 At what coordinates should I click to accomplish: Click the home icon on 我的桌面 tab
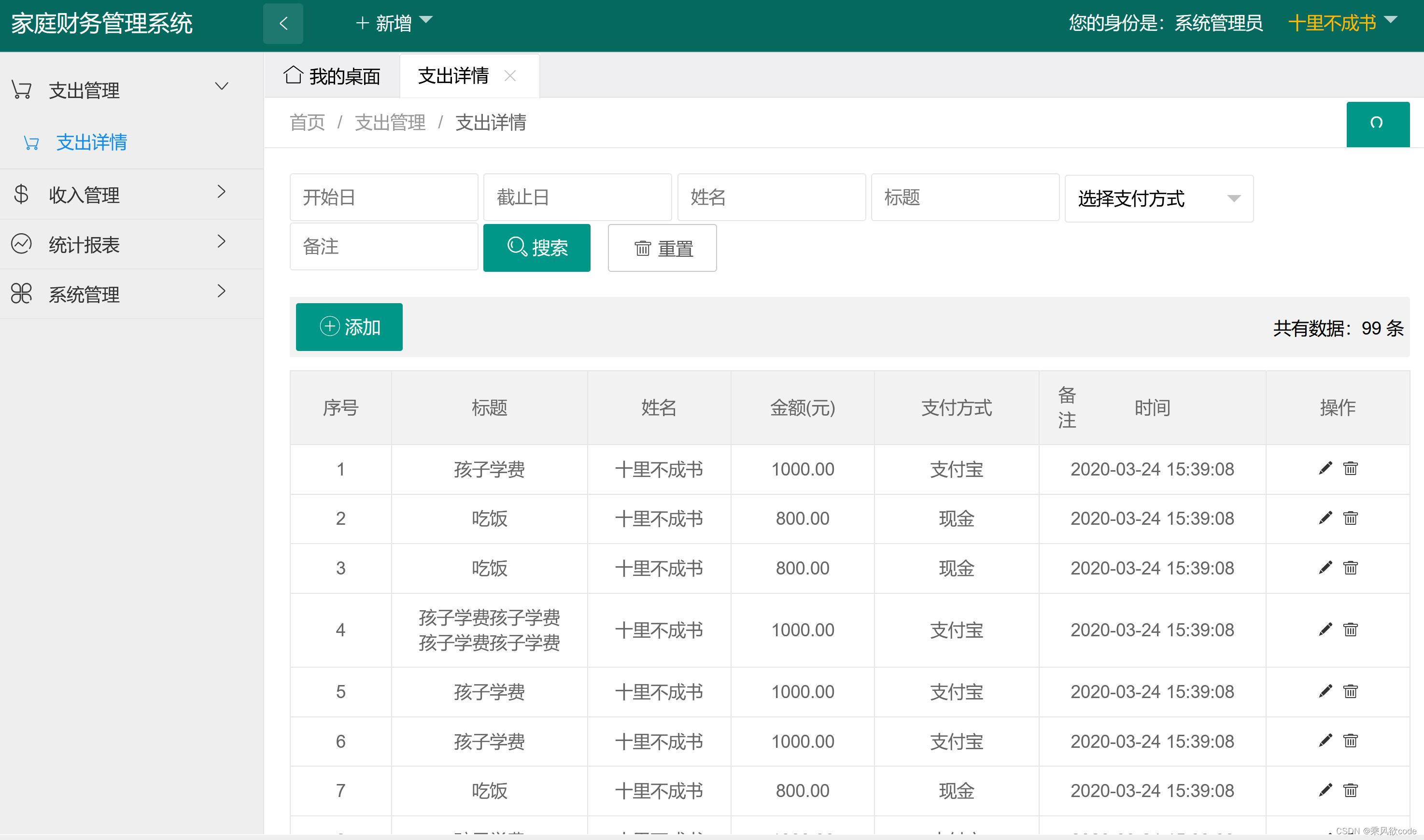point(293,75)
